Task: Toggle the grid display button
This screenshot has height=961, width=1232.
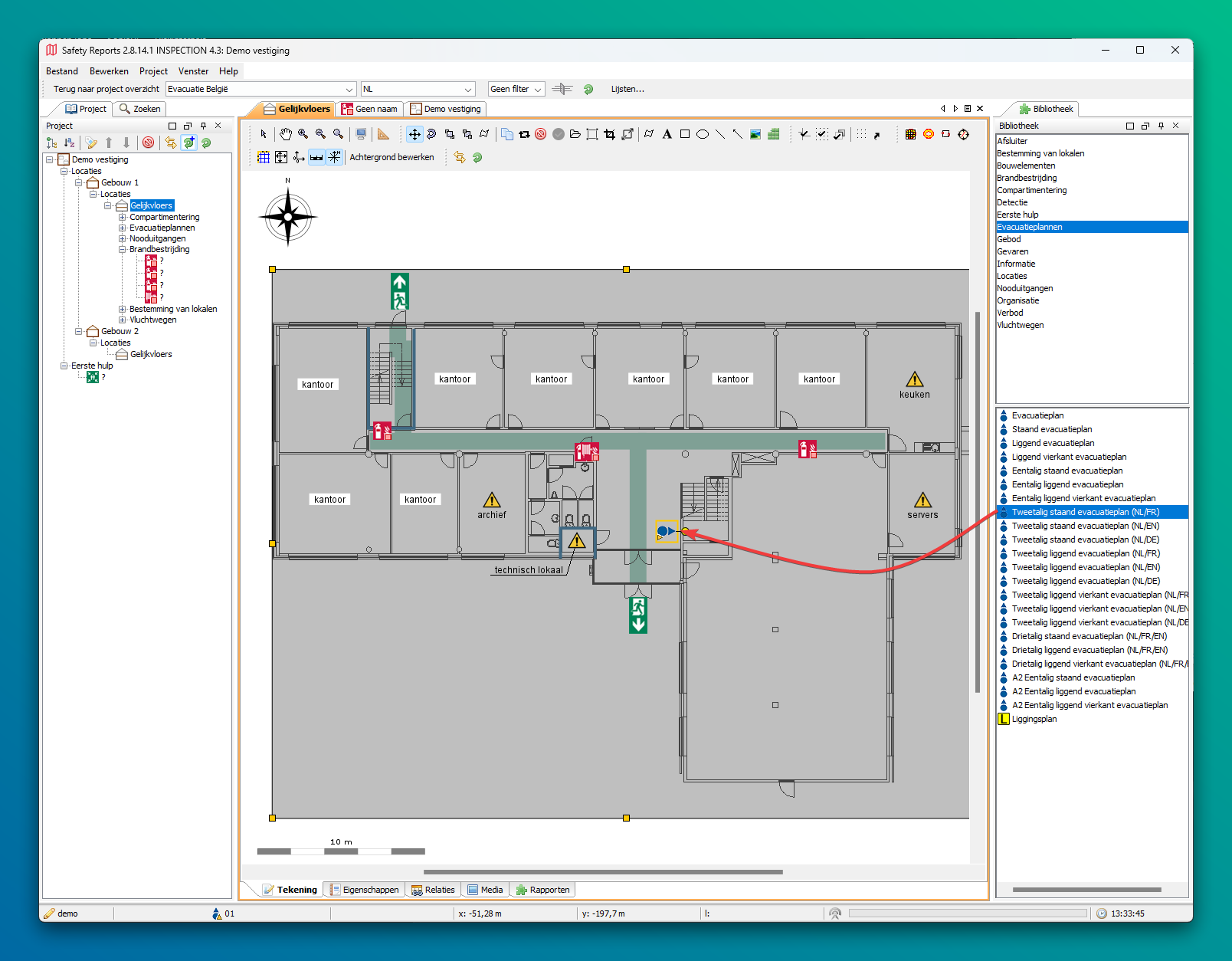Action: 264,157
